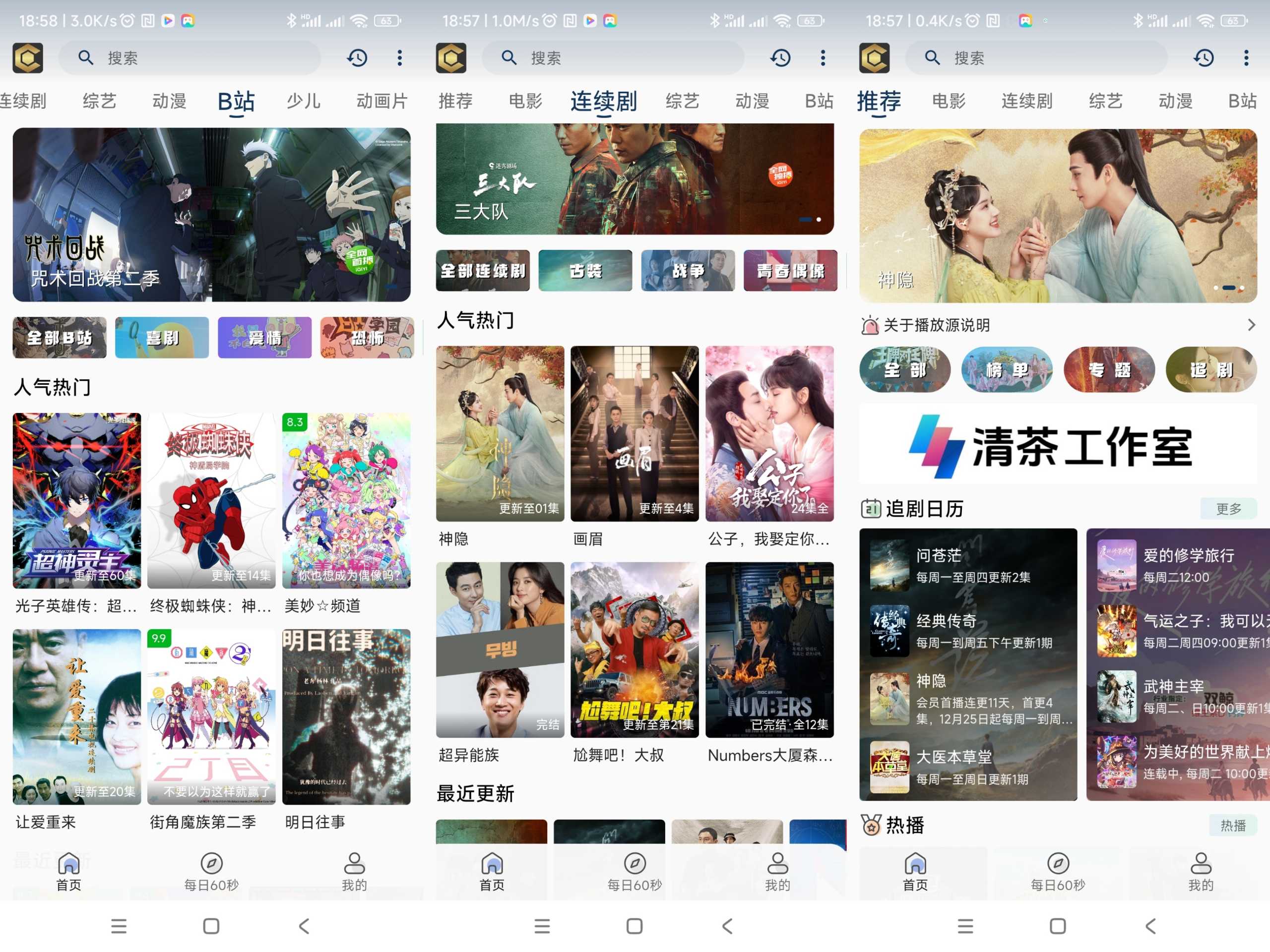
Task: Tap 我的 profile icon in middle screen
Action: pyautogui.click(x=777, y=863)
